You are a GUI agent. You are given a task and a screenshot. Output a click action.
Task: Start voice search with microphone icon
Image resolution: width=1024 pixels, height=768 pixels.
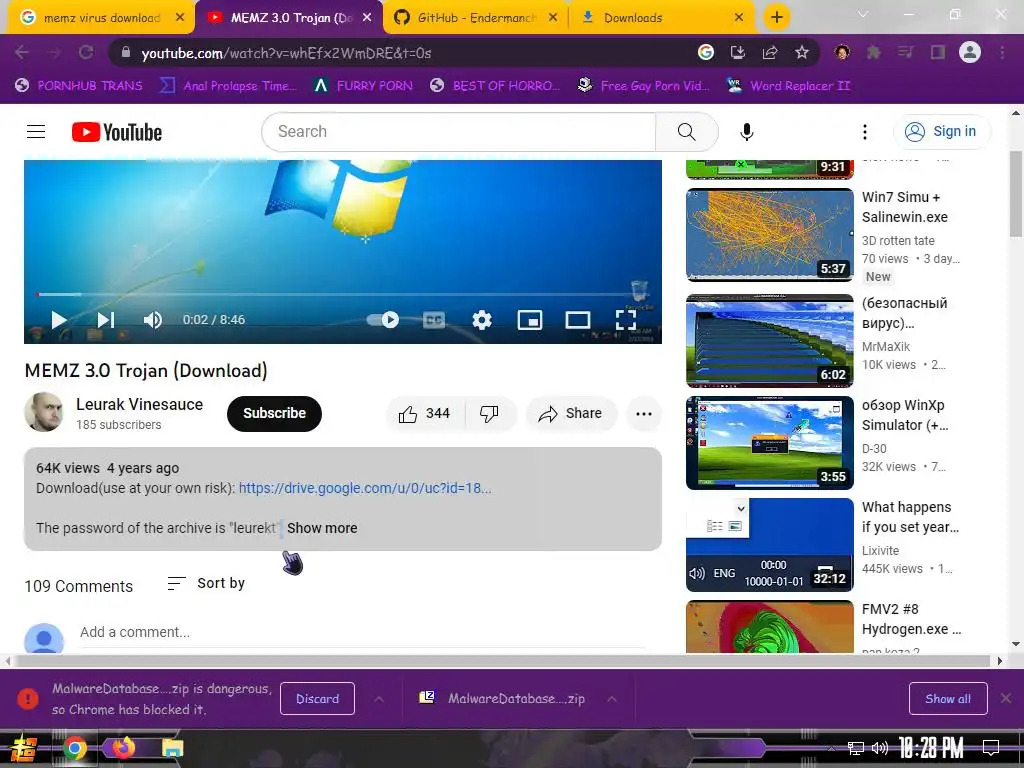(746, 132)
